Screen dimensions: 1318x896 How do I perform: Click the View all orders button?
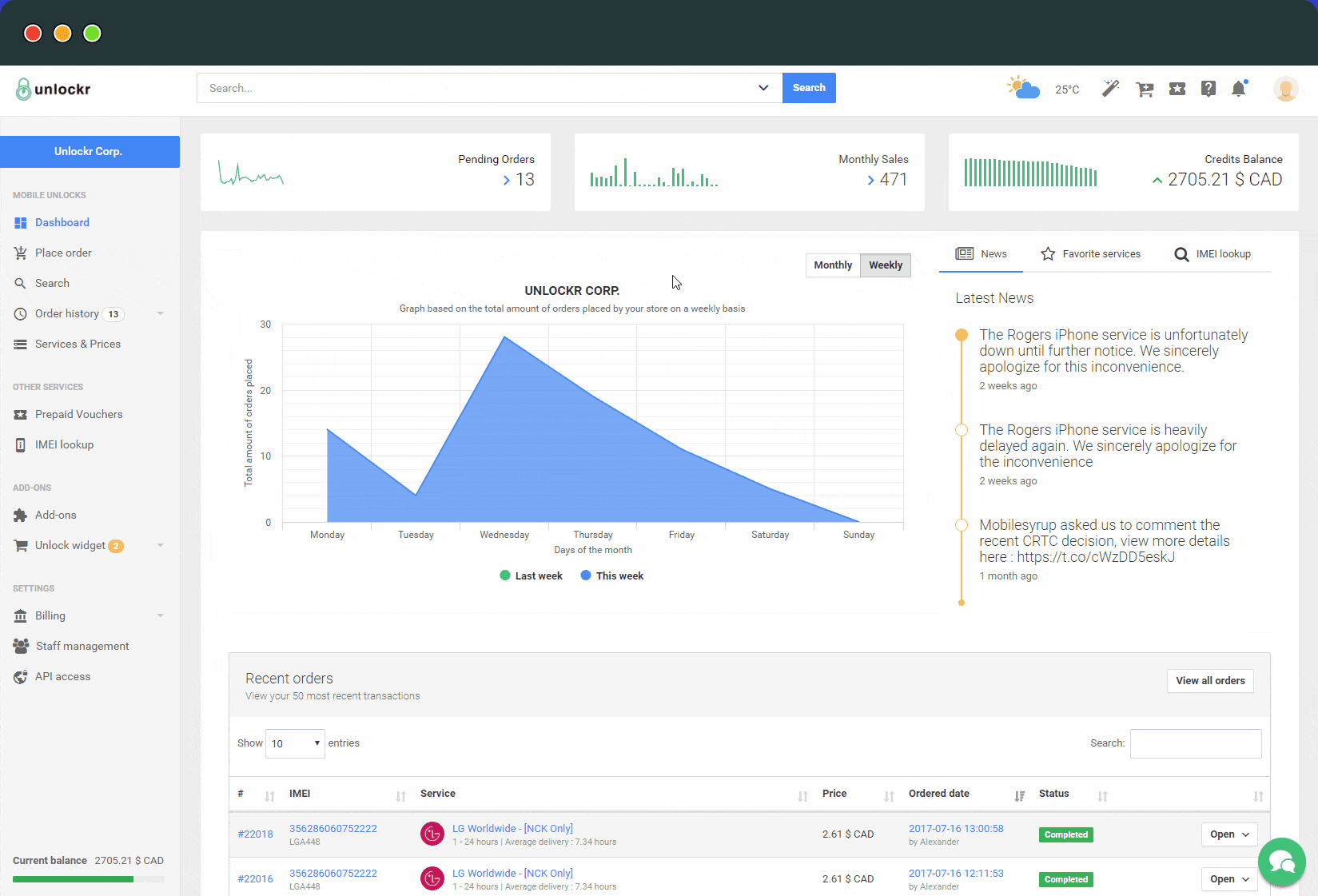(1210, 681)
